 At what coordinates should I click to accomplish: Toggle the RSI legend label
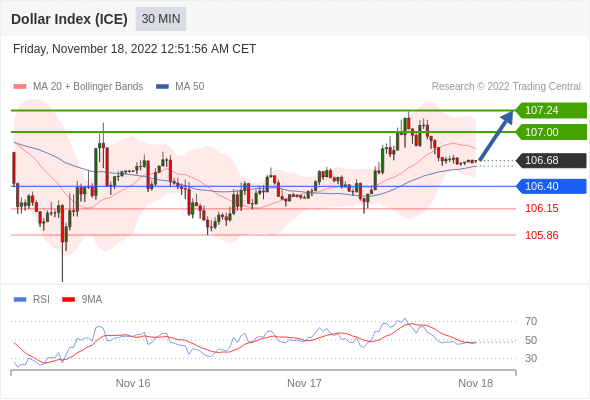[x=41, y=300]
